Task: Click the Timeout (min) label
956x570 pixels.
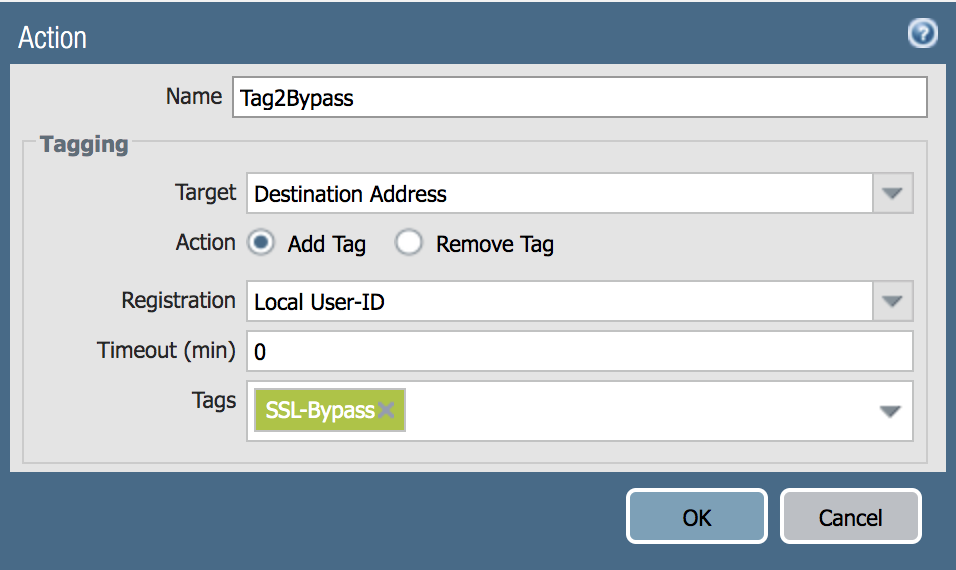Action: 166,351
